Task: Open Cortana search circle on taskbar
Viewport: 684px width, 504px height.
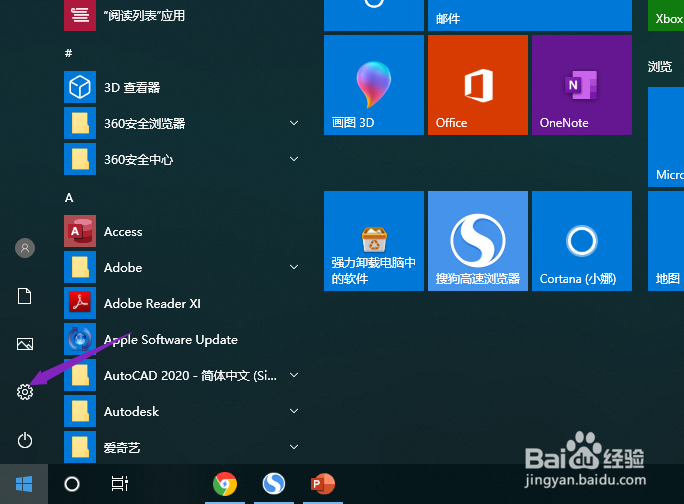Action: tap(72, 484)
